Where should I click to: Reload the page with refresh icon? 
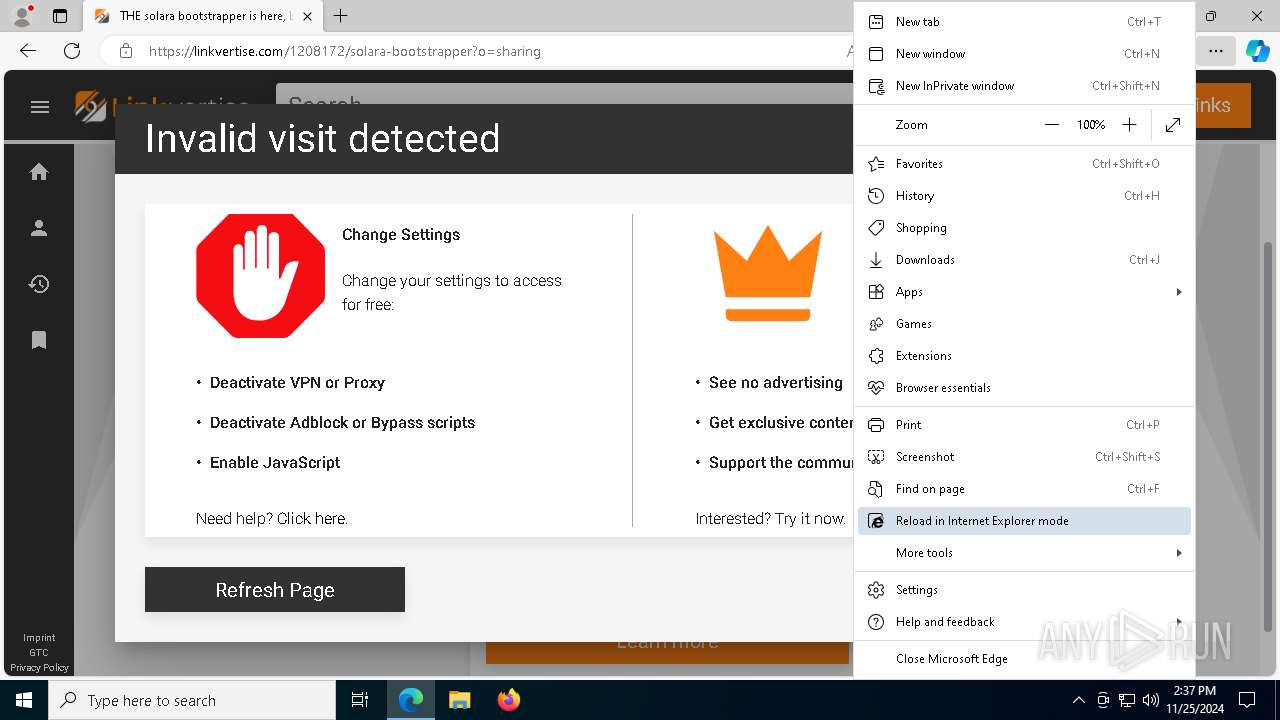coord(72,51)
